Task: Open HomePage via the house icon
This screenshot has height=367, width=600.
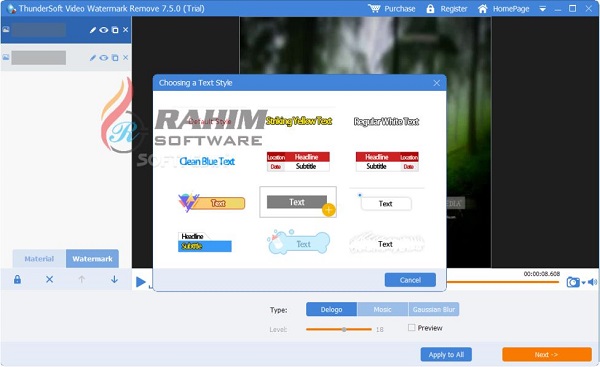Action: [x=483, y=8]
